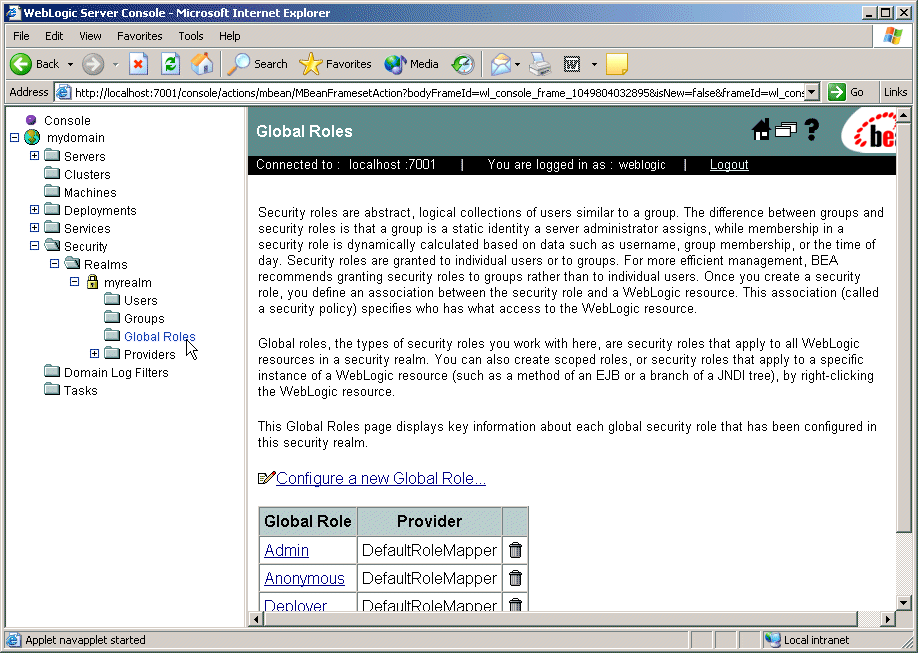Expand the Deployments tree node

pyautogui.click(x=35, y=210)
